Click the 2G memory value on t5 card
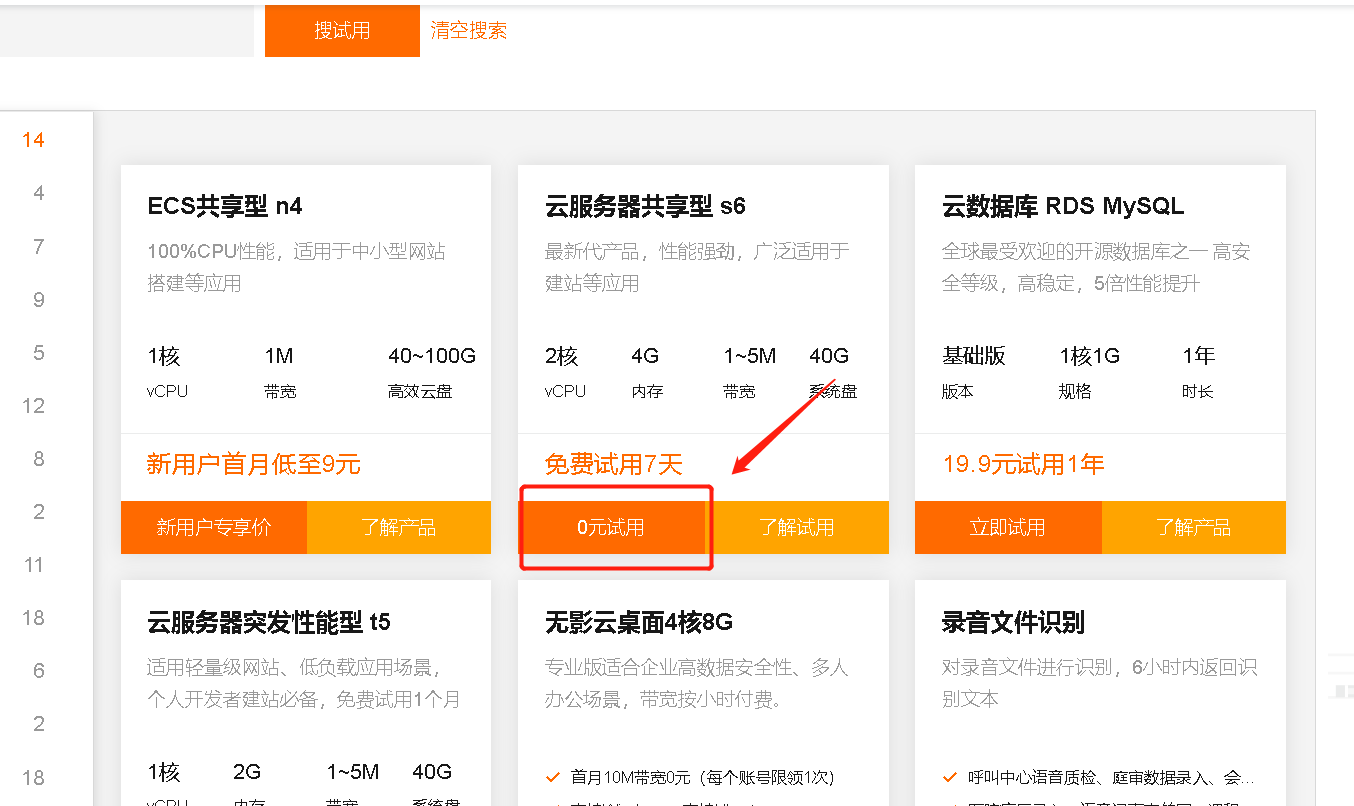The width and height of the screenshot is (1354, 806). [247, 772]
